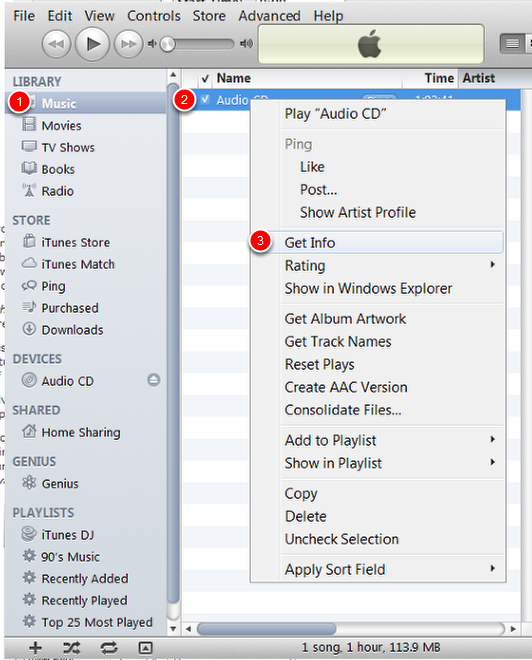
Task: Open Genius in the sidebar
Action: (x=60, y=484)
